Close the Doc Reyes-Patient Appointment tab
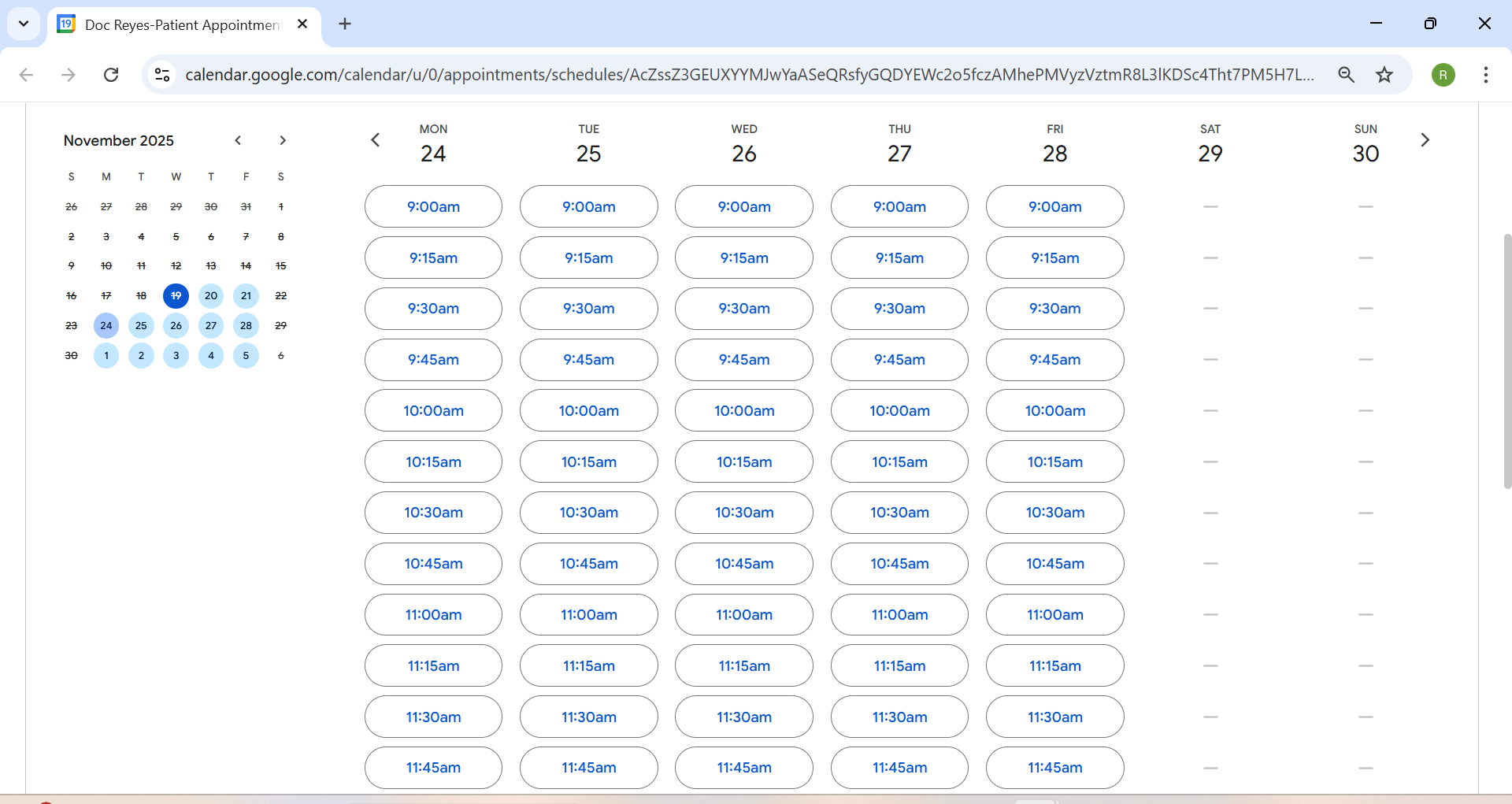Viewport: 1512px width, 804px height. click(302, 24)
